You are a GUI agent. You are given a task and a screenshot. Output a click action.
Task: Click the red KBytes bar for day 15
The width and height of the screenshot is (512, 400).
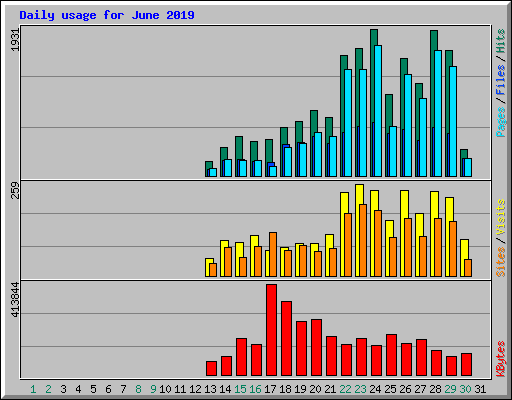pyautogui.click(x=241, y=357)
